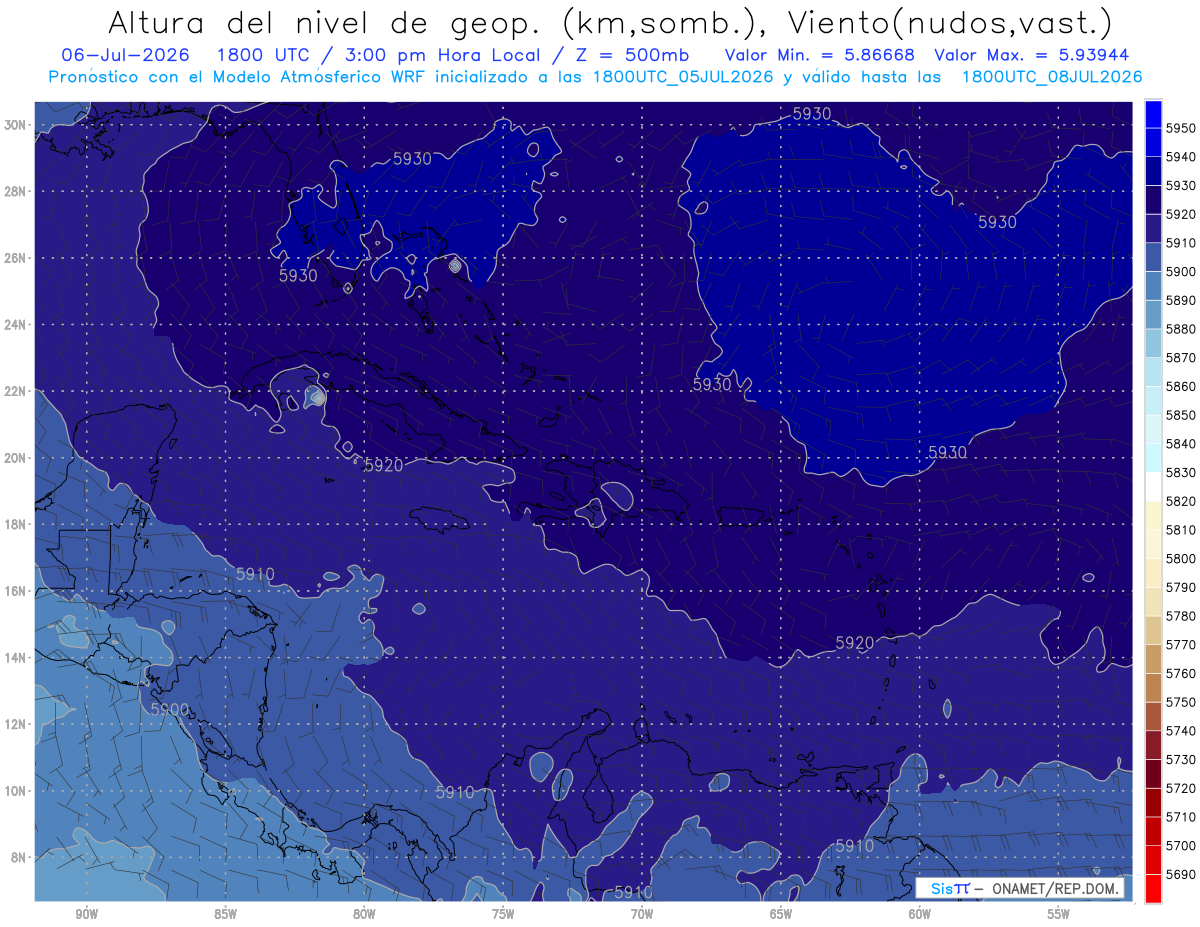Image resolution: width=1200 pixels, height=927 pixels.
Task: Click the "5770" color bar label
Action: 1180,645
